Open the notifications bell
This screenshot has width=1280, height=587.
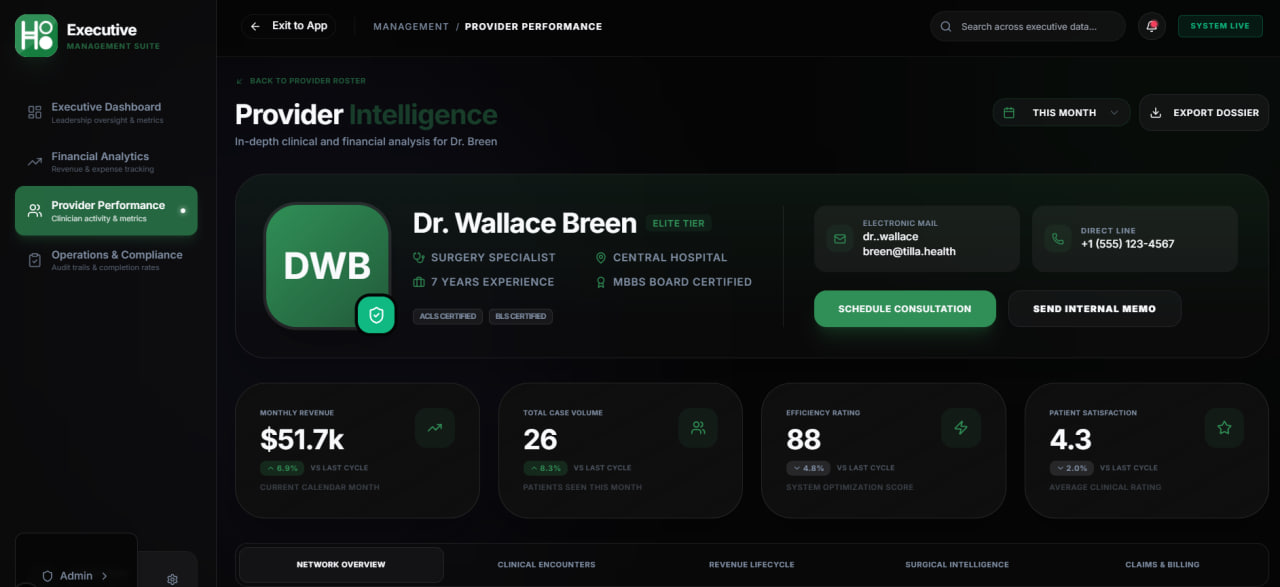[1152, 26]
